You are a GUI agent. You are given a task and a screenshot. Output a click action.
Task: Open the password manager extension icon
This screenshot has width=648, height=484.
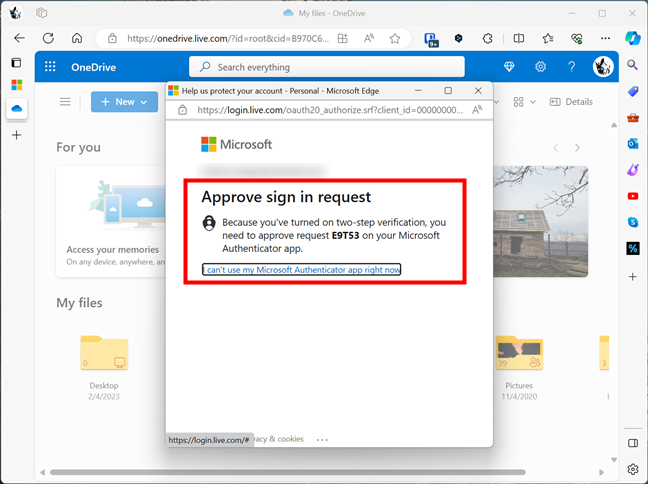[431, 39]
